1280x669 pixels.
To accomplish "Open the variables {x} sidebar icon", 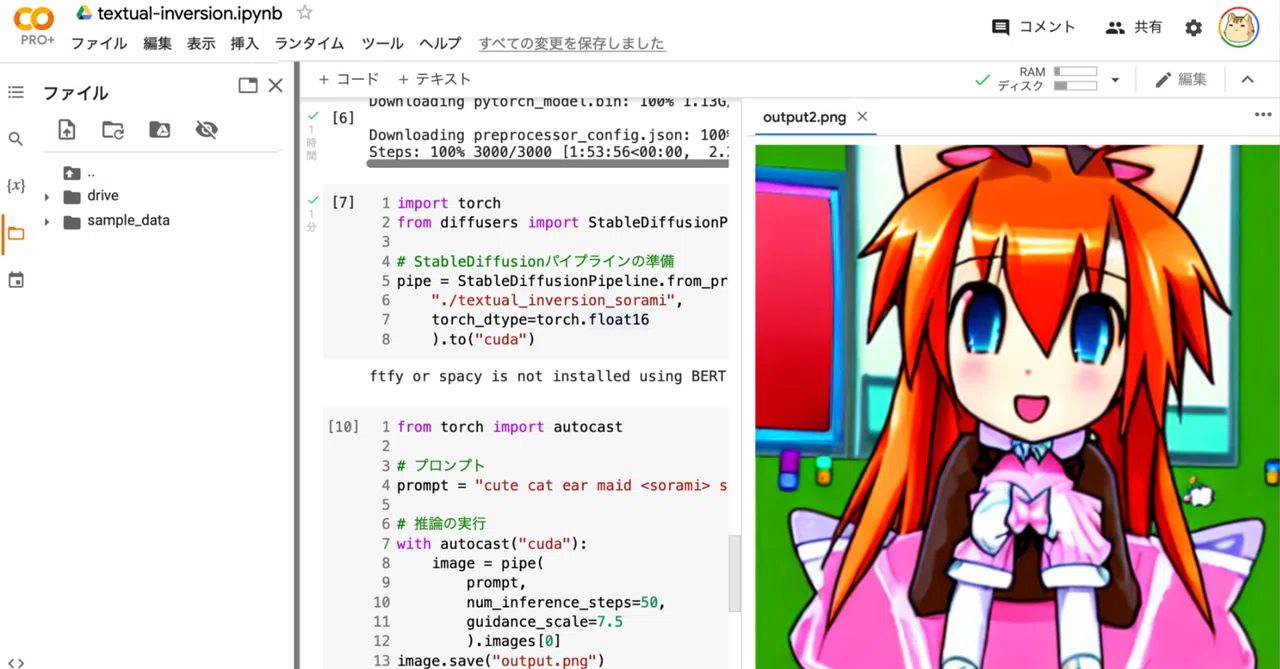I will pos(16,186).
